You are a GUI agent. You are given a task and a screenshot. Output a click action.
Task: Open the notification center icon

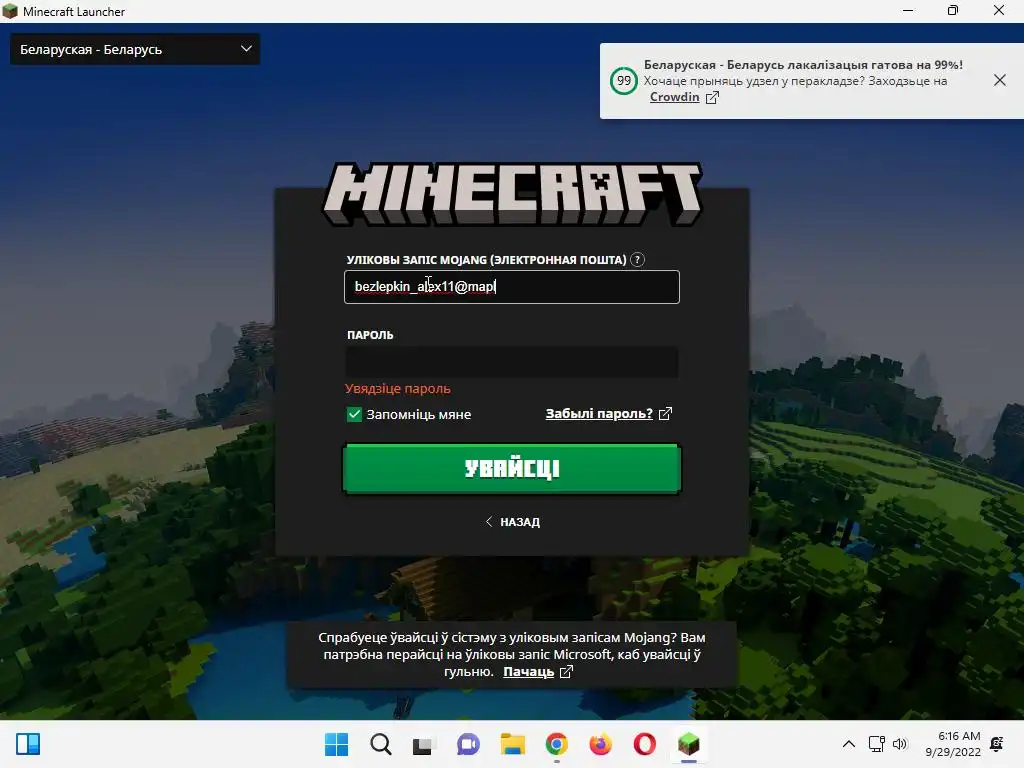pyautogui.click(x=997, y=744)
